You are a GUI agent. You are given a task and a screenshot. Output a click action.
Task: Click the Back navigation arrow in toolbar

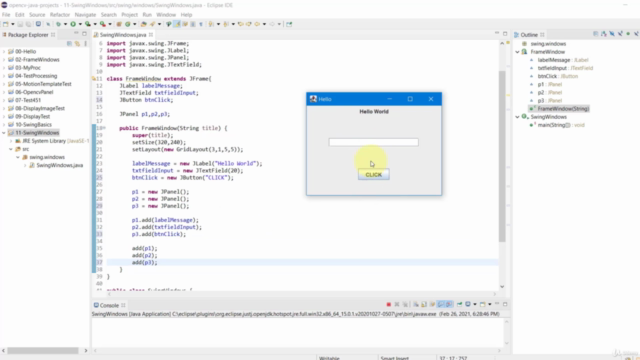[257, 24]
